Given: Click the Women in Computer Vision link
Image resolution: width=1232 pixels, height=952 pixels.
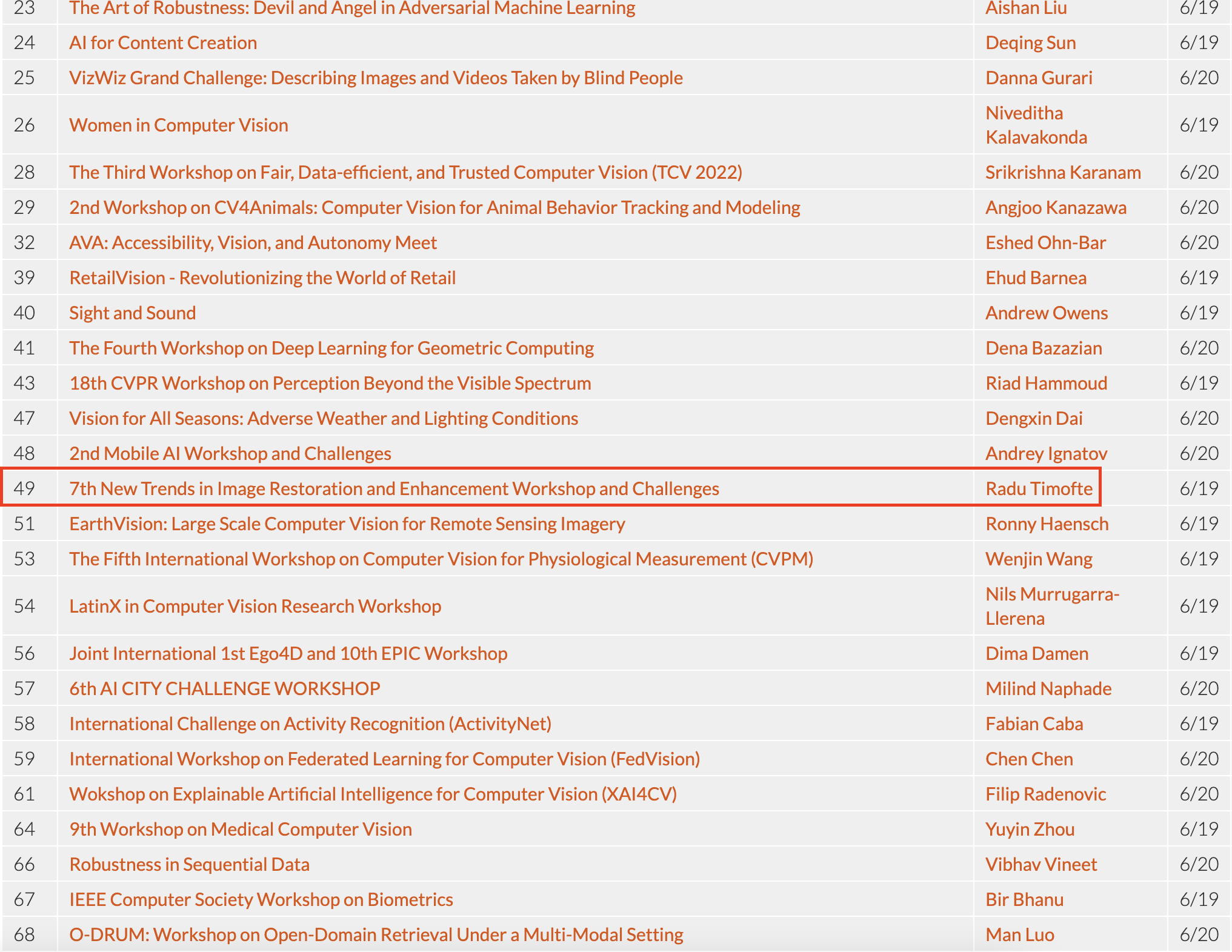Looking at the screenshot, I should click(x=179, y=125).
